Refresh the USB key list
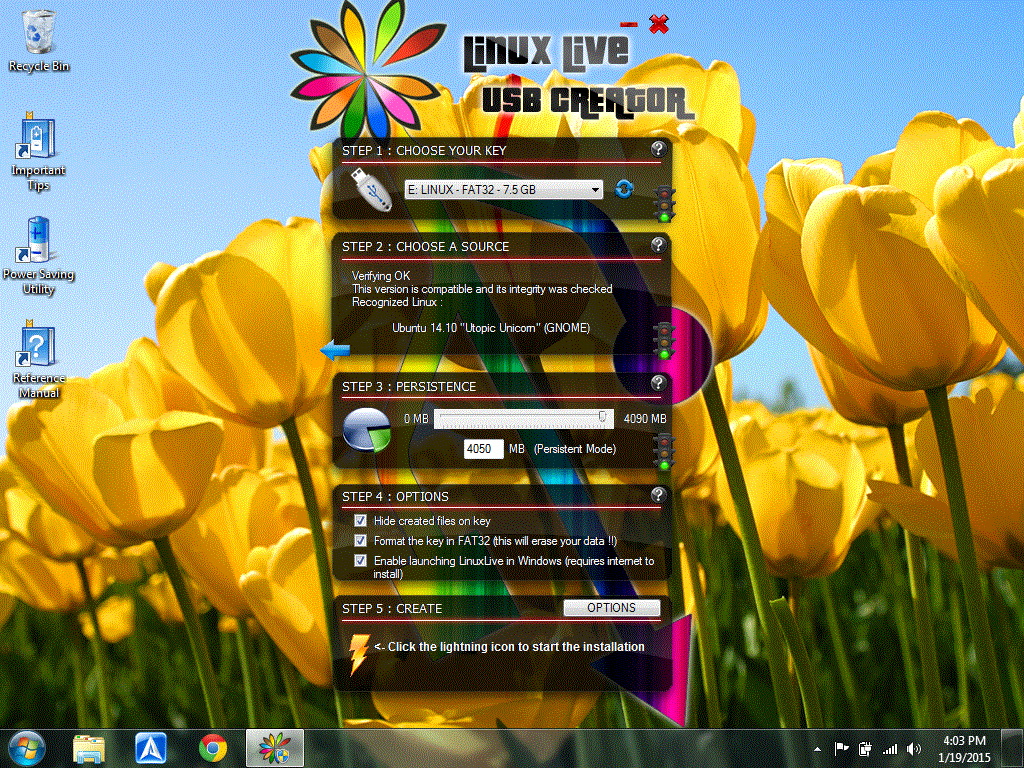 (x=624, y=189)
